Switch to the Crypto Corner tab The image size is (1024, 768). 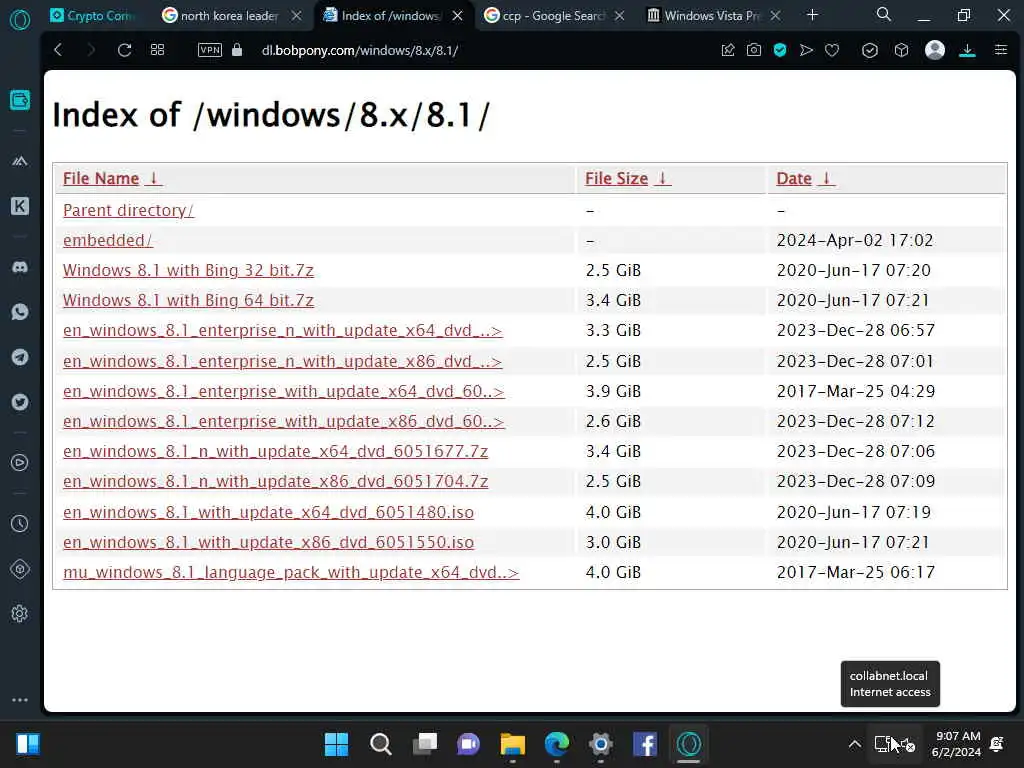tap(91, 15)
